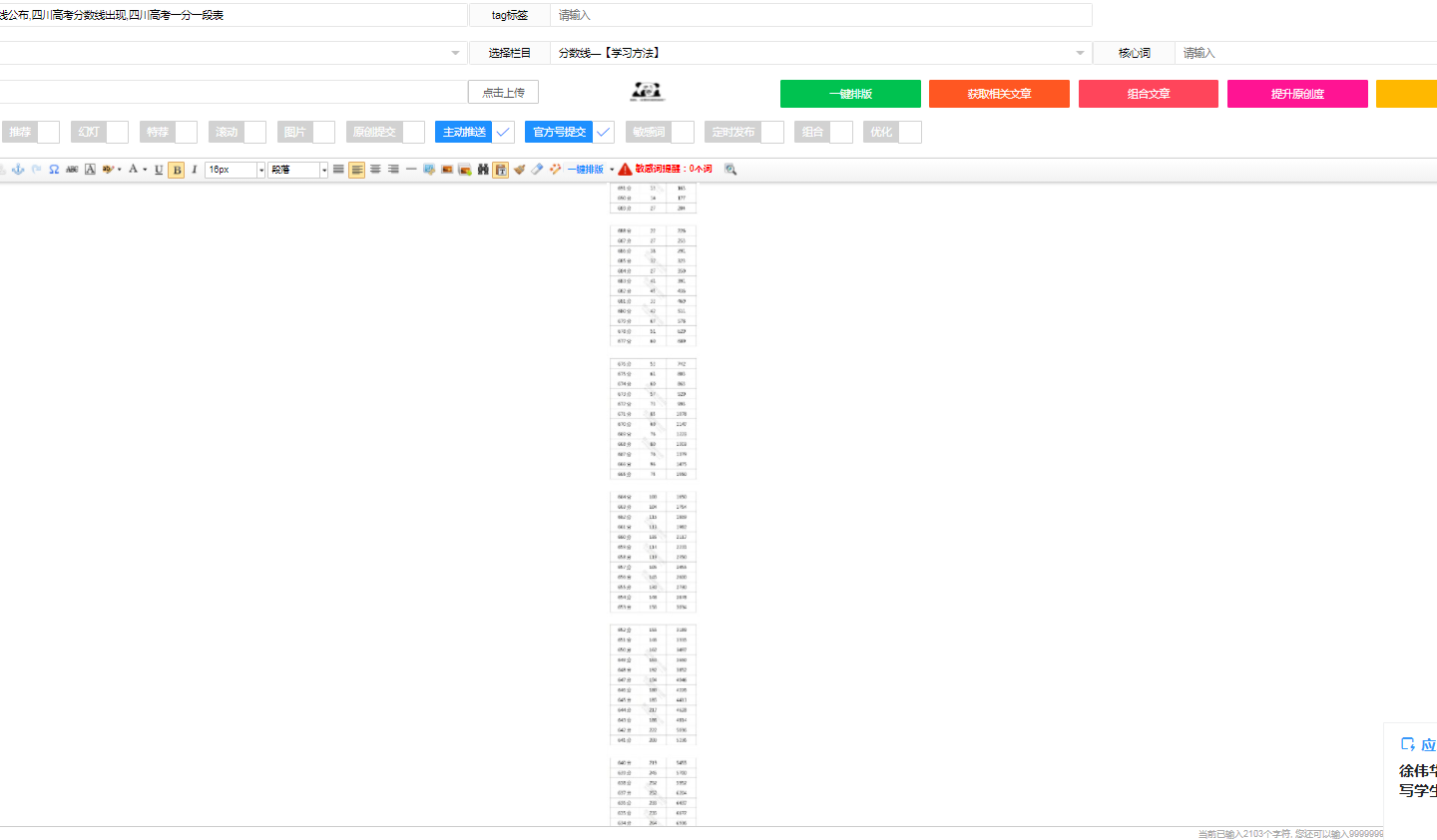Click the sensitive word warning triangle

click(x=625, y=170)
